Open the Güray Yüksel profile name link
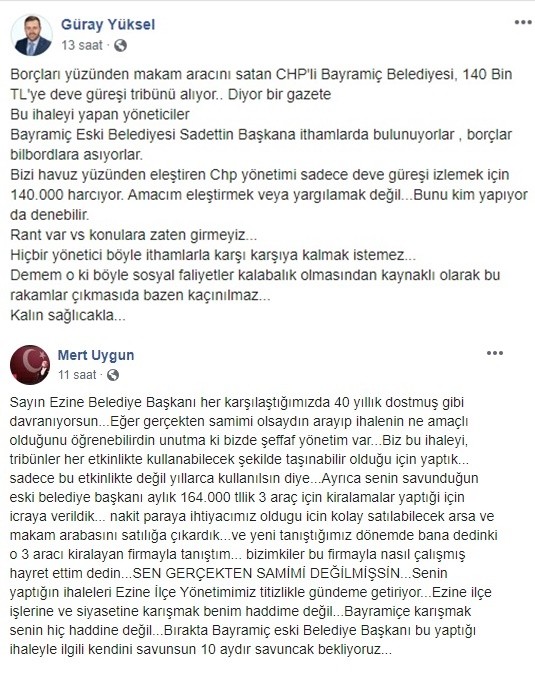The width and height of the screenshot is (535, 674). (x=108, y=24)
